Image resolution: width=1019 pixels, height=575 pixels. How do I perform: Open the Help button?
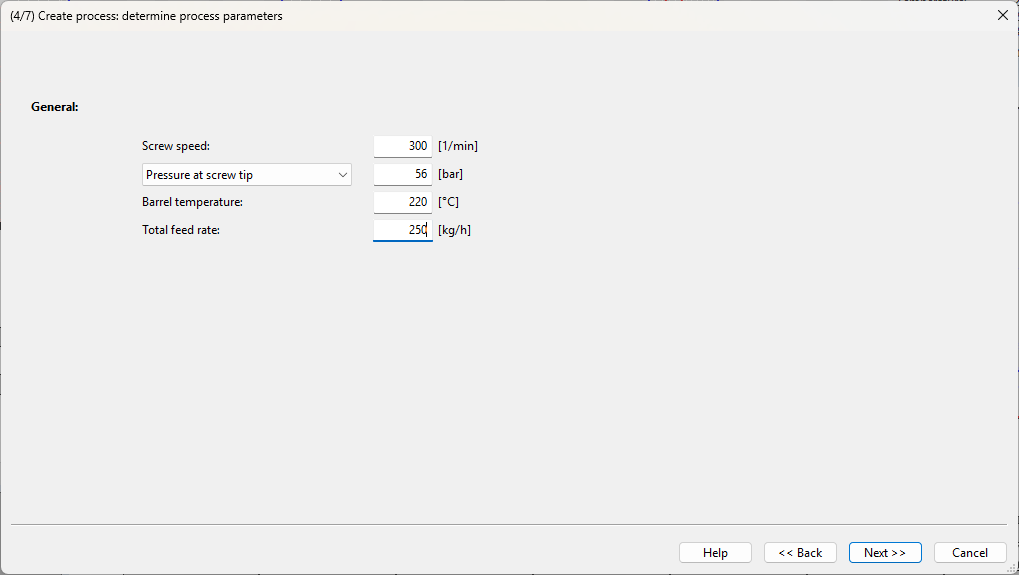pyautogui.click(x=716, y=553)
